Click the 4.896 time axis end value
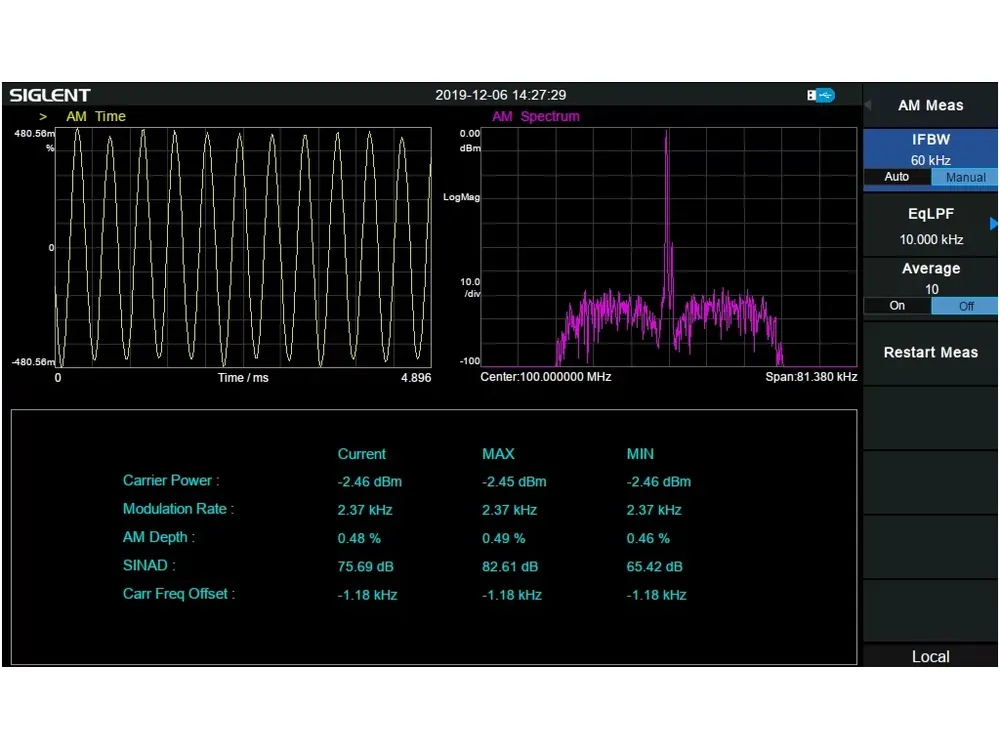This screenshot has height=750, width=1000. 416,378
